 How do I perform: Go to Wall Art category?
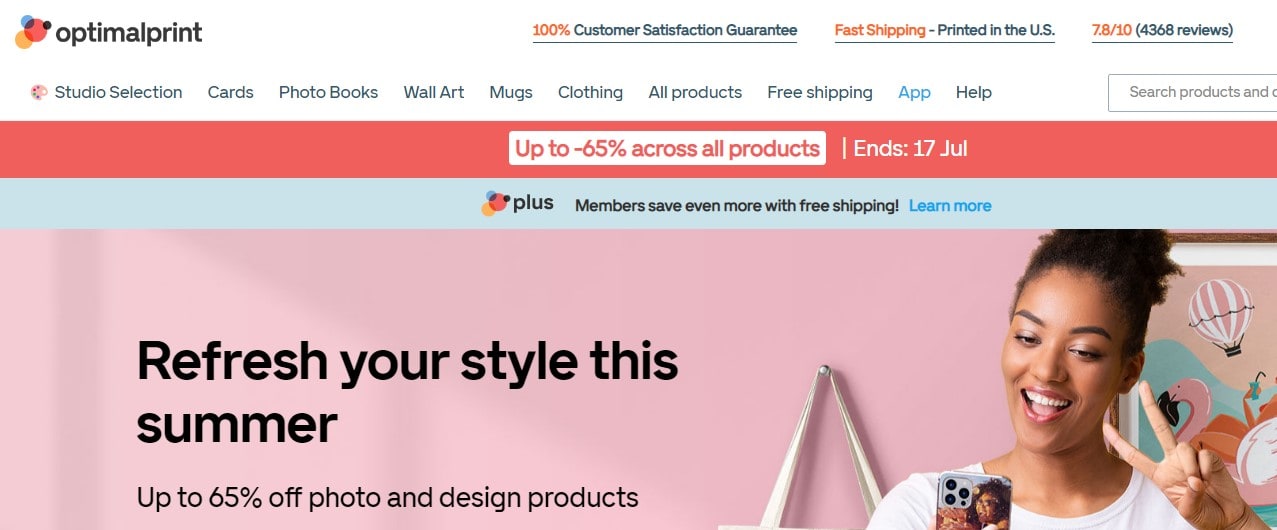click(433, 93)
